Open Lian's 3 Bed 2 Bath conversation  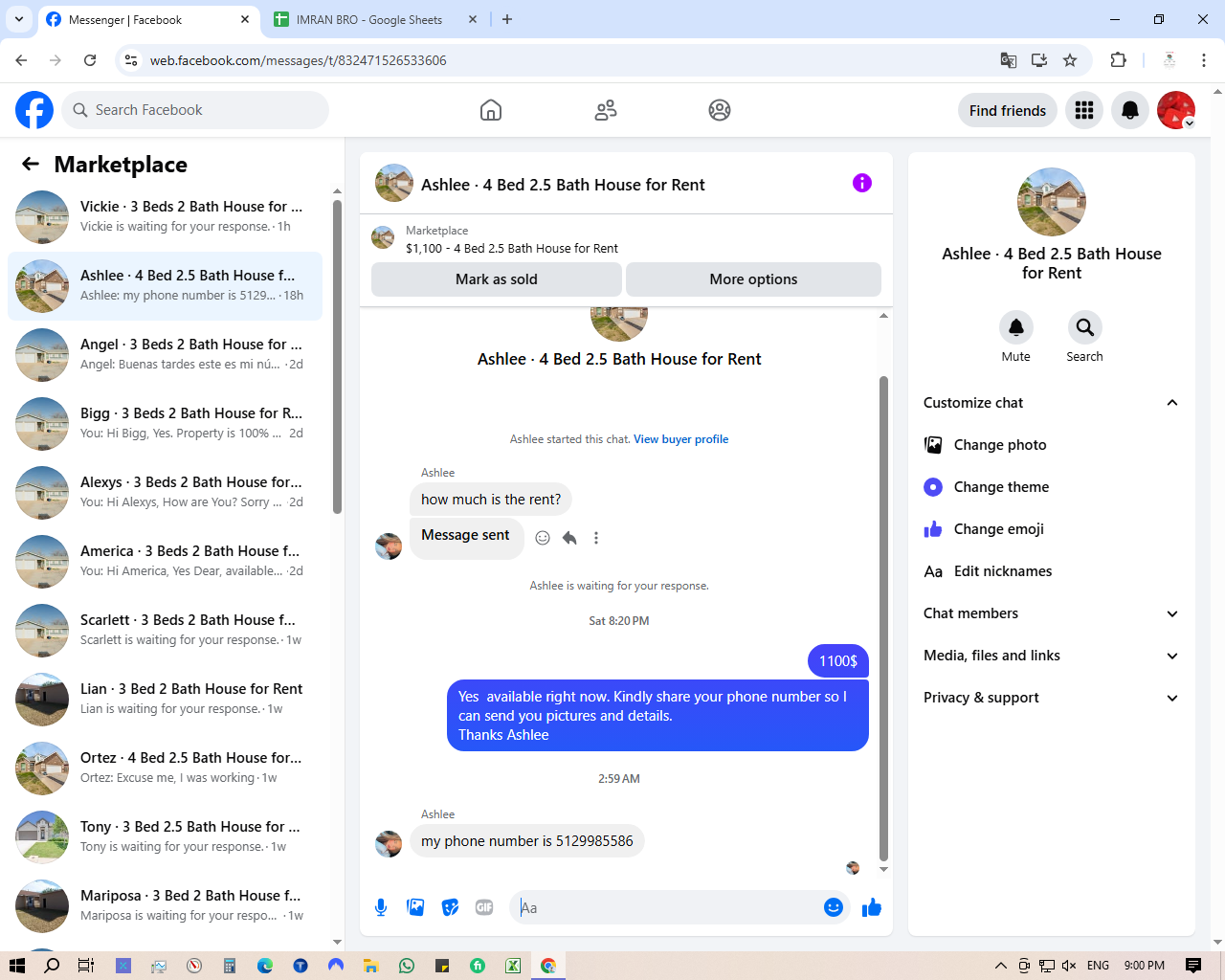(x=165, y=700)
